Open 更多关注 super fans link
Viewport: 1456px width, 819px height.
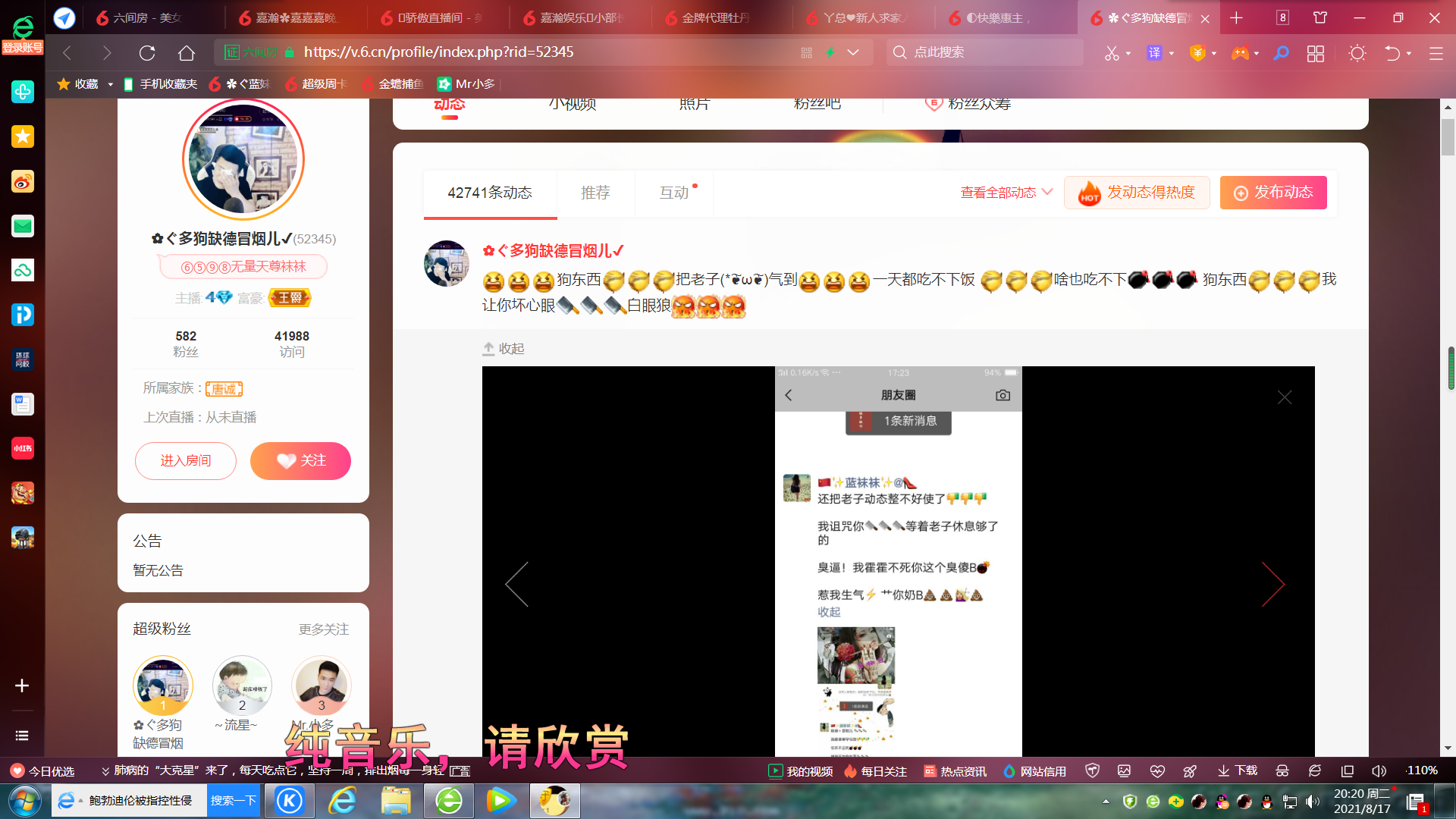point(324,629)
